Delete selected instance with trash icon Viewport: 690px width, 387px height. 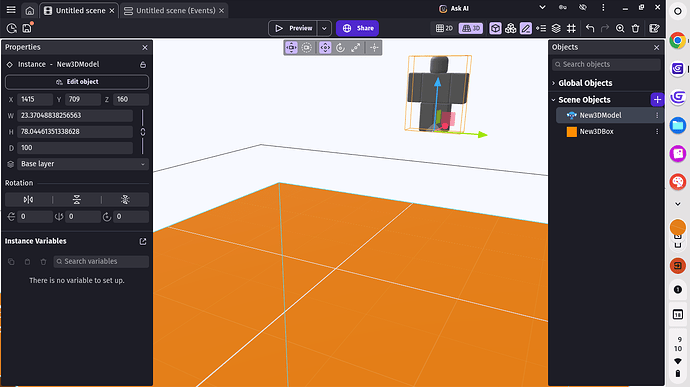[x=635, y=28]
